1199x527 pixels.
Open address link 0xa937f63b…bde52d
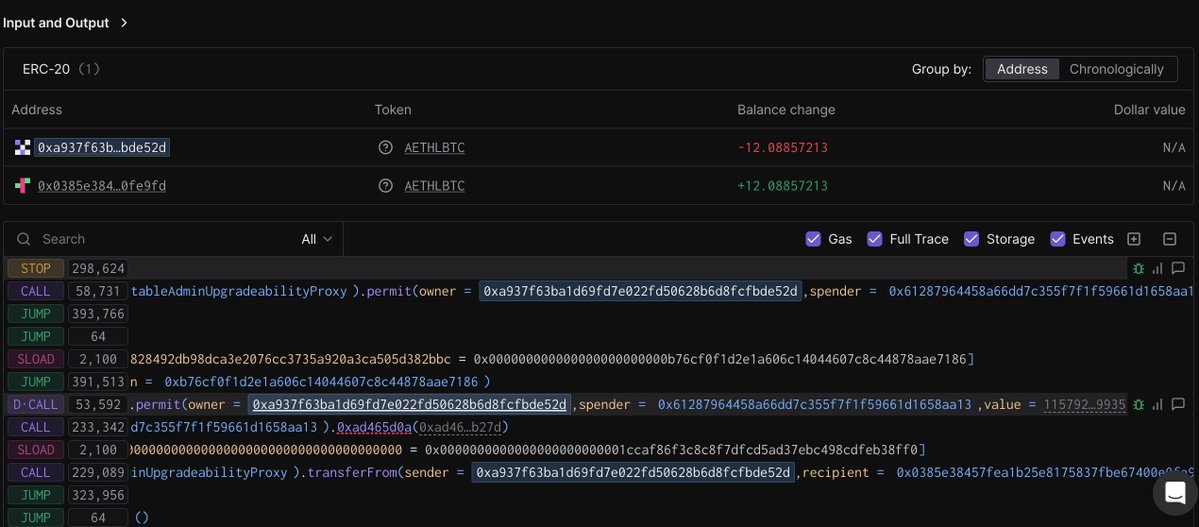(103, 148)
